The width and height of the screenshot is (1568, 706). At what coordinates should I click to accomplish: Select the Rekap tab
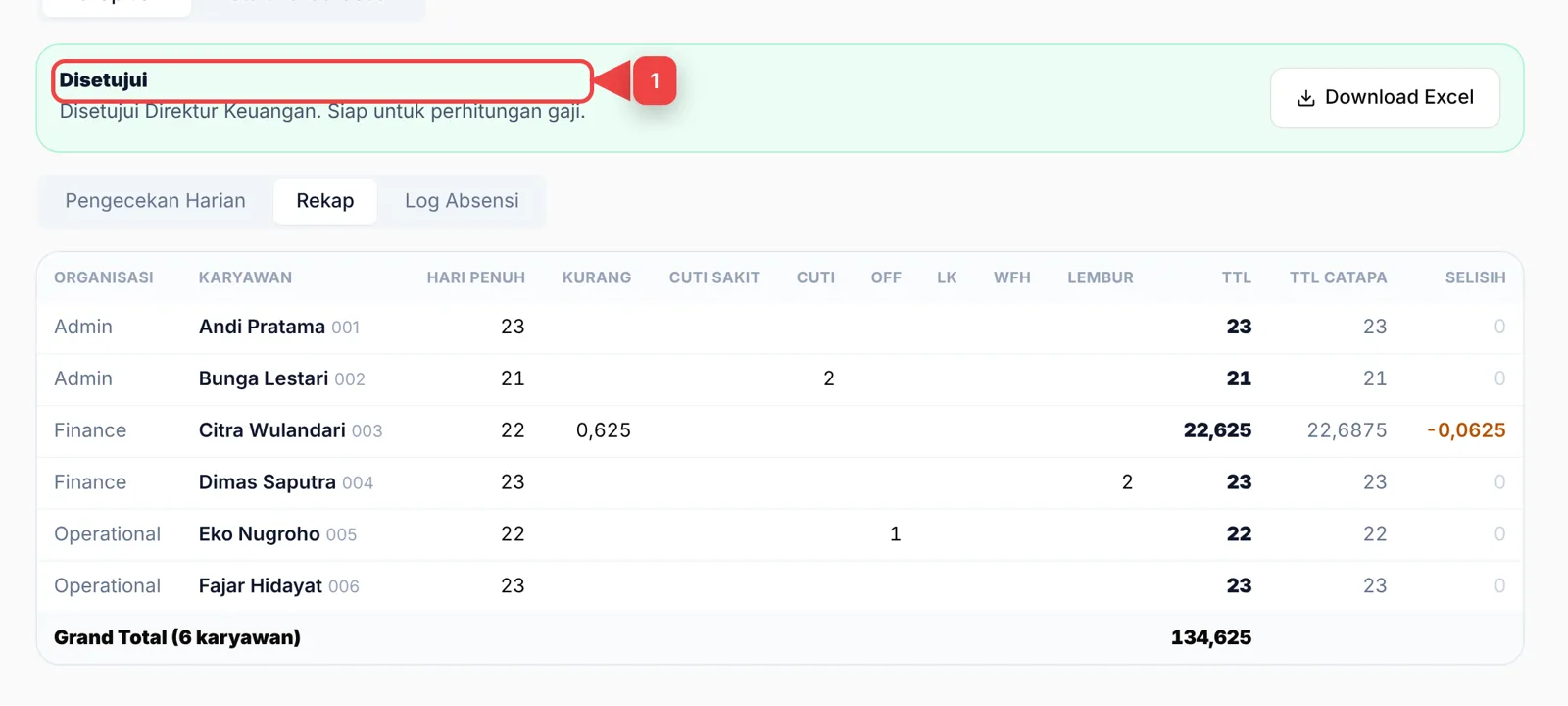point(325,201)
